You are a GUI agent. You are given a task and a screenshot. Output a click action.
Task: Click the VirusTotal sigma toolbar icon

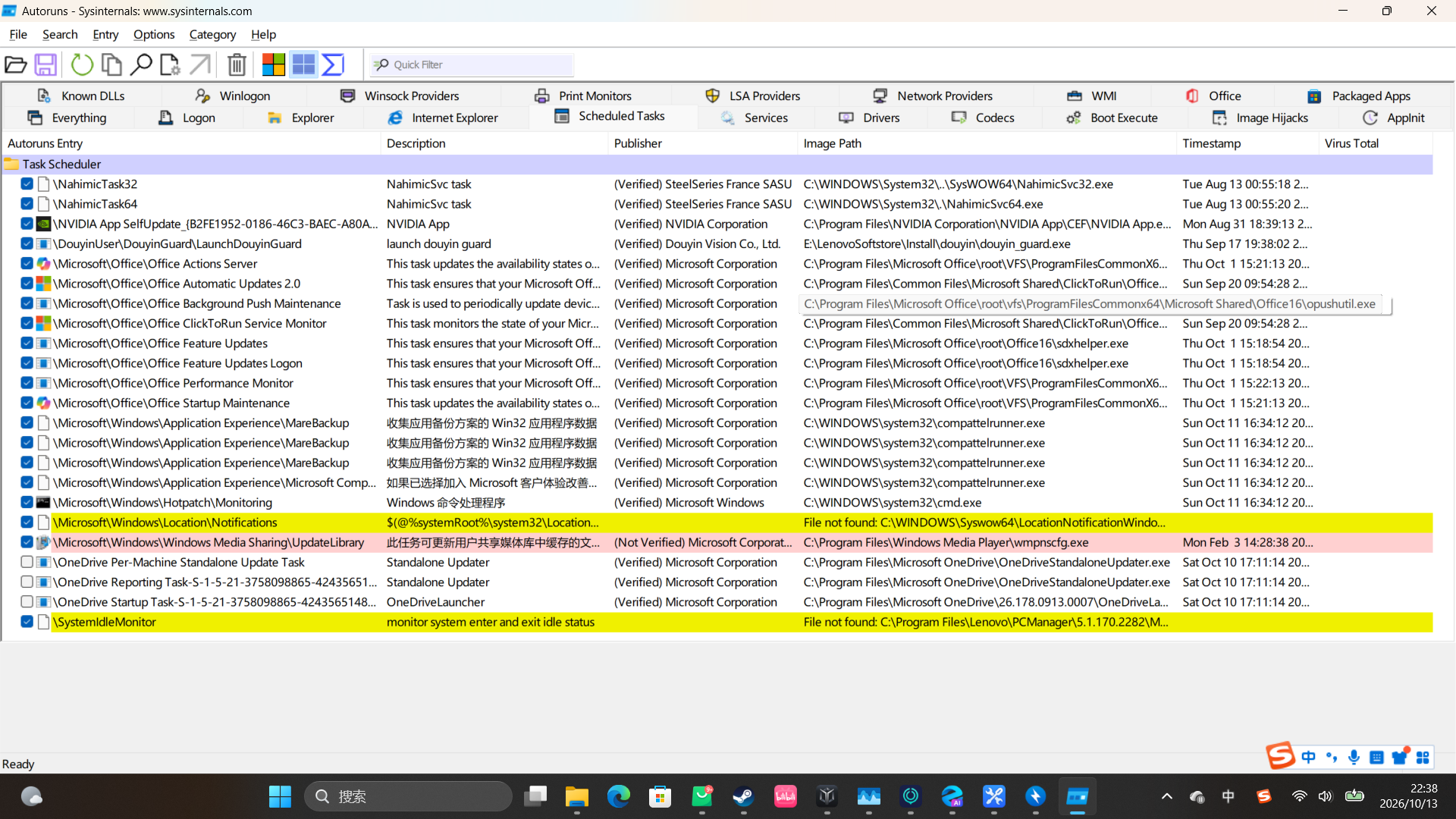[333, 65]
